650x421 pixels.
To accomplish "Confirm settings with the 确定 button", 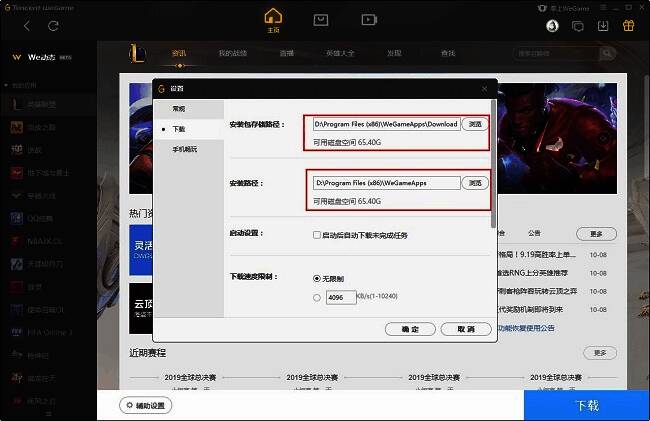I will tap(410, 328).
